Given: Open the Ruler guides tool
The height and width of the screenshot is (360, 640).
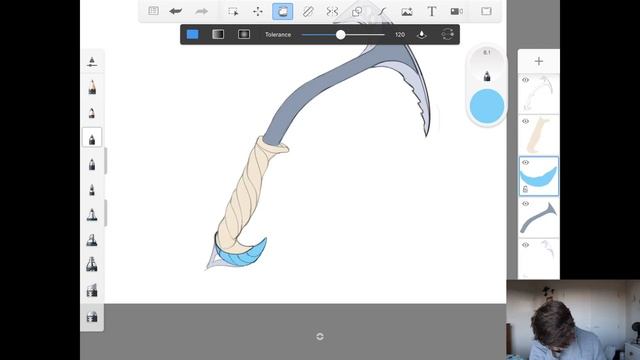Looking at the screenshot, I should coord(308,11).
